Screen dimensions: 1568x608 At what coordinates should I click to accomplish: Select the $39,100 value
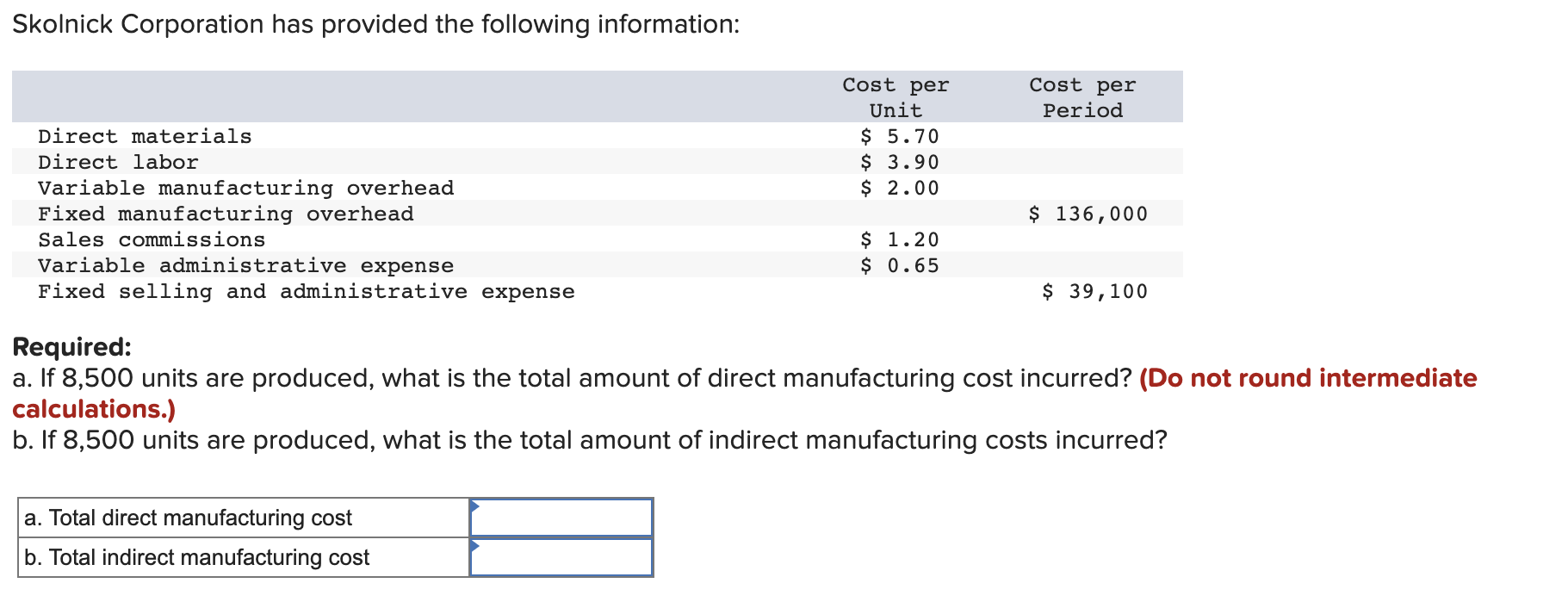1094,291
